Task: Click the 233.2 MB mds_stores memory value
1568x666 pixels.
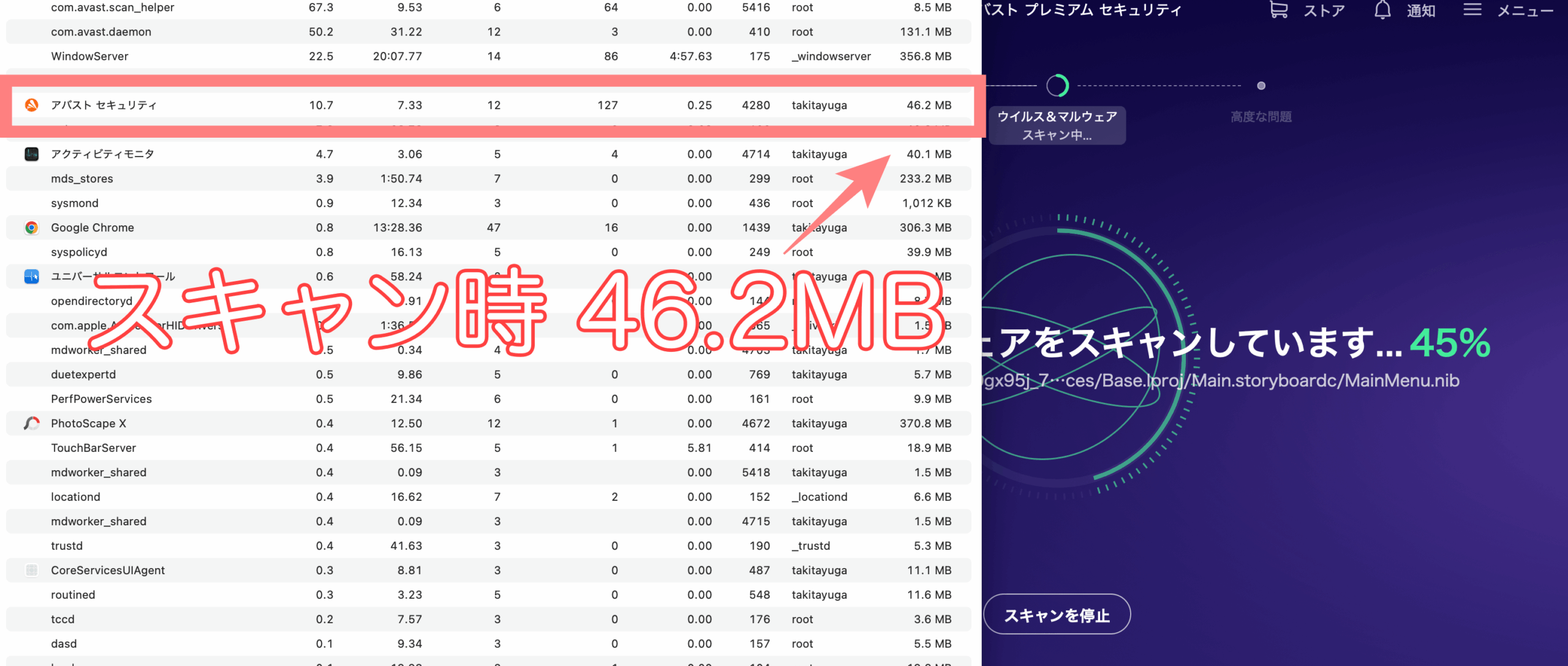Action: pyautogui.click(x=925, y=178)
